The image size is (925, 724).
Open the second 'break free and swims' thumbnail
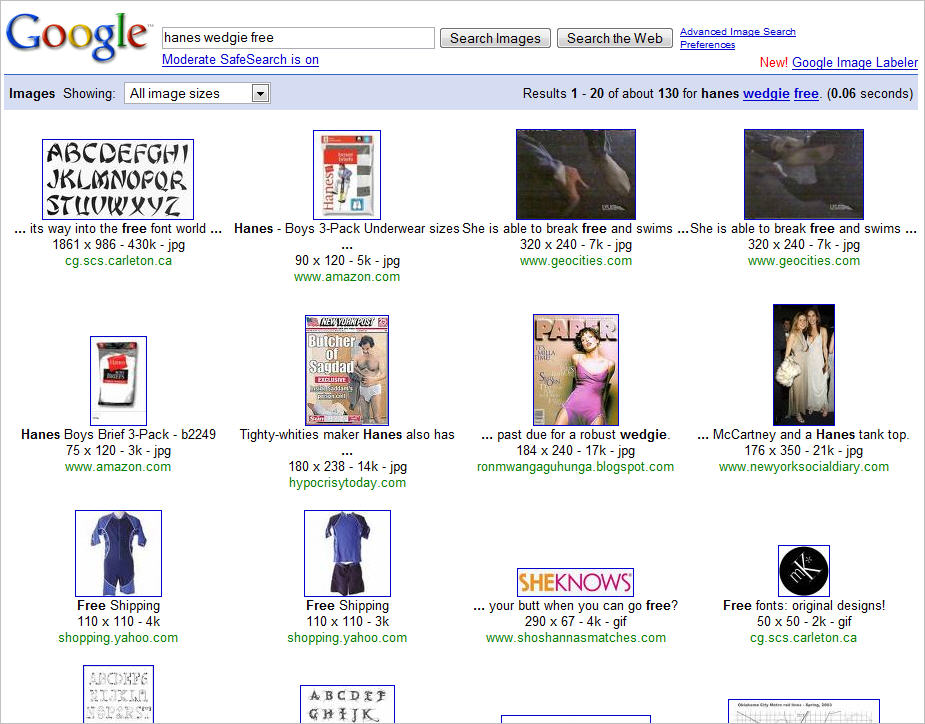pos(804,174)
